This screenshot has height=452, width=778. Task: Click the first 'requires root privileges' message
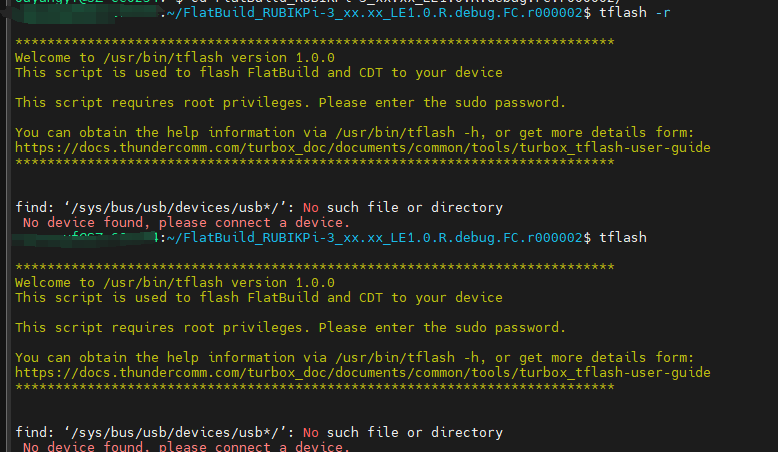(290, 102)
